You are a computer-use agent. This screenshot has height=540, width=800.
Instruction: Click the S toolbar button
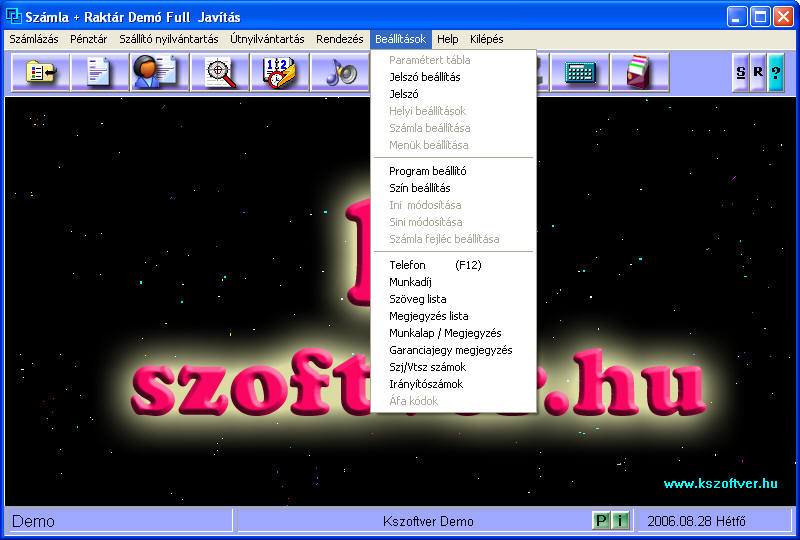pos(741,72)
